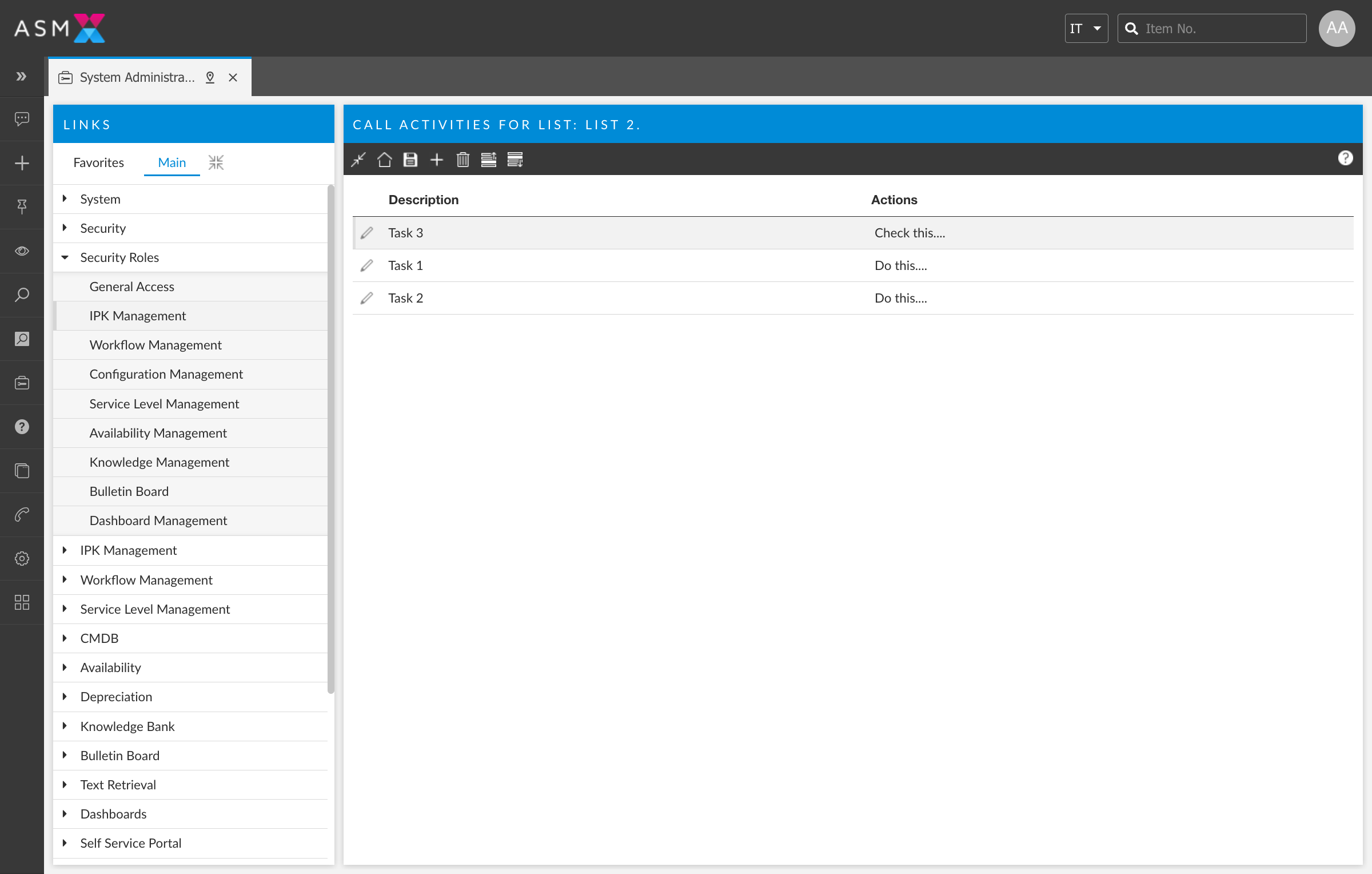Click the help question mark icon

1346,158
